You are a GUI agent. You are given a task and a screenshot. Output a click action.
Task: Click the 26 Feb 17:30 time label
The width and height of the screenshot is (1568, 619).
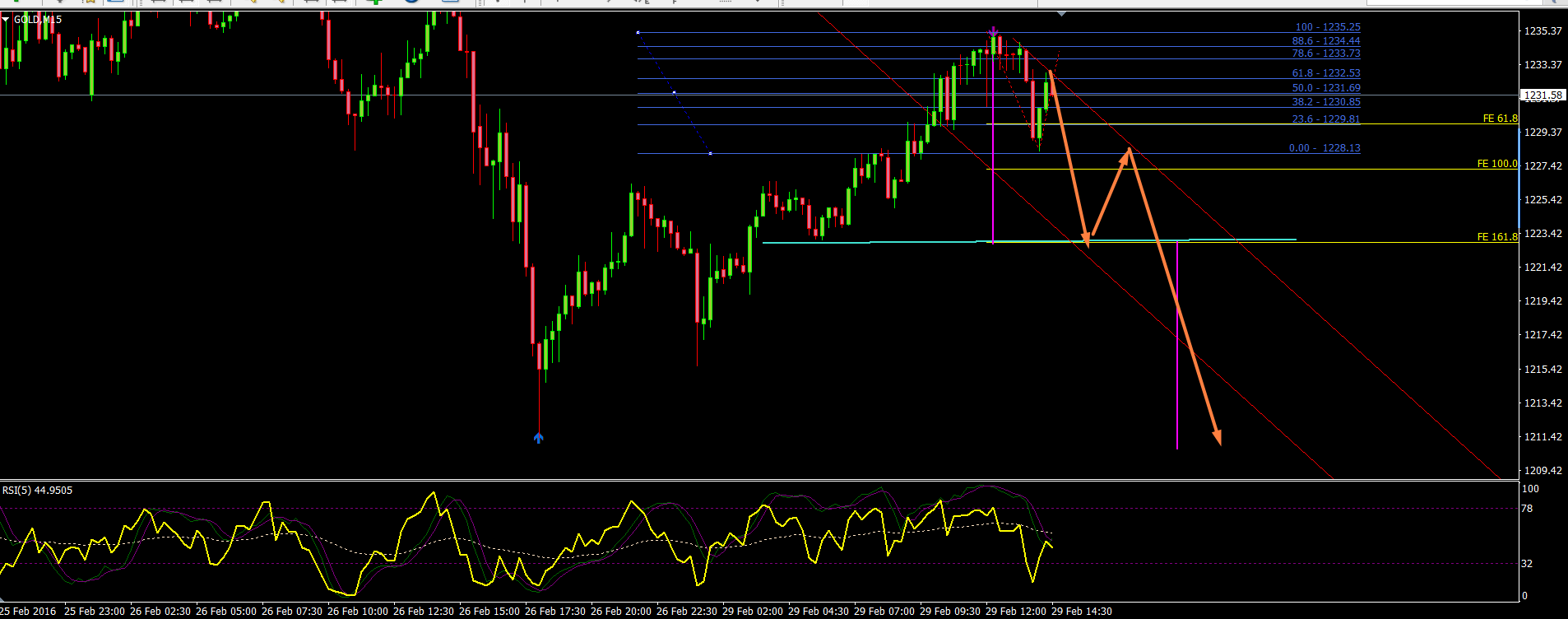tap(555, 612)
